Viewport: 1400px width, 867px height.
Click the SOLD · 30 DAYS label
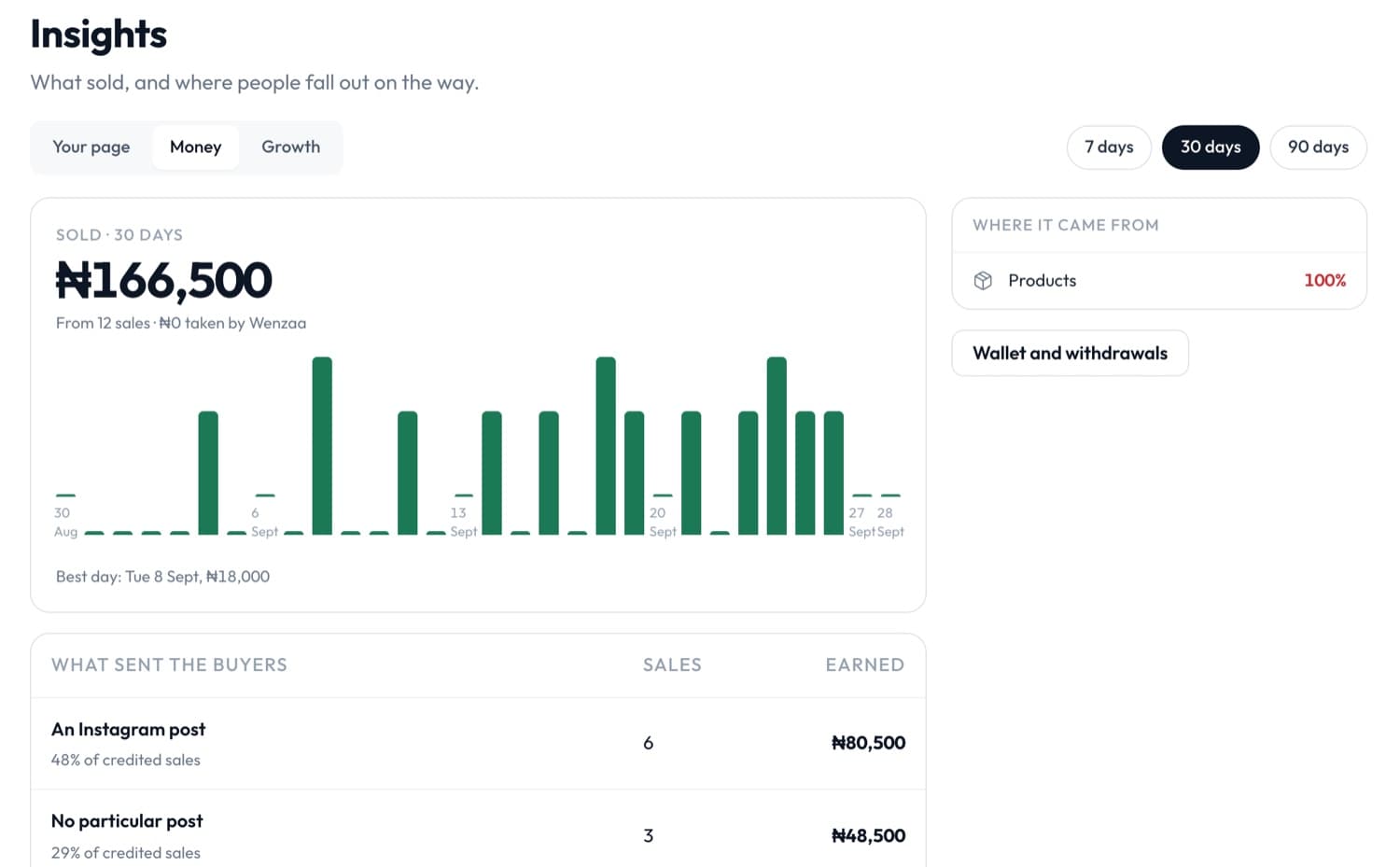tap(119, 235)
